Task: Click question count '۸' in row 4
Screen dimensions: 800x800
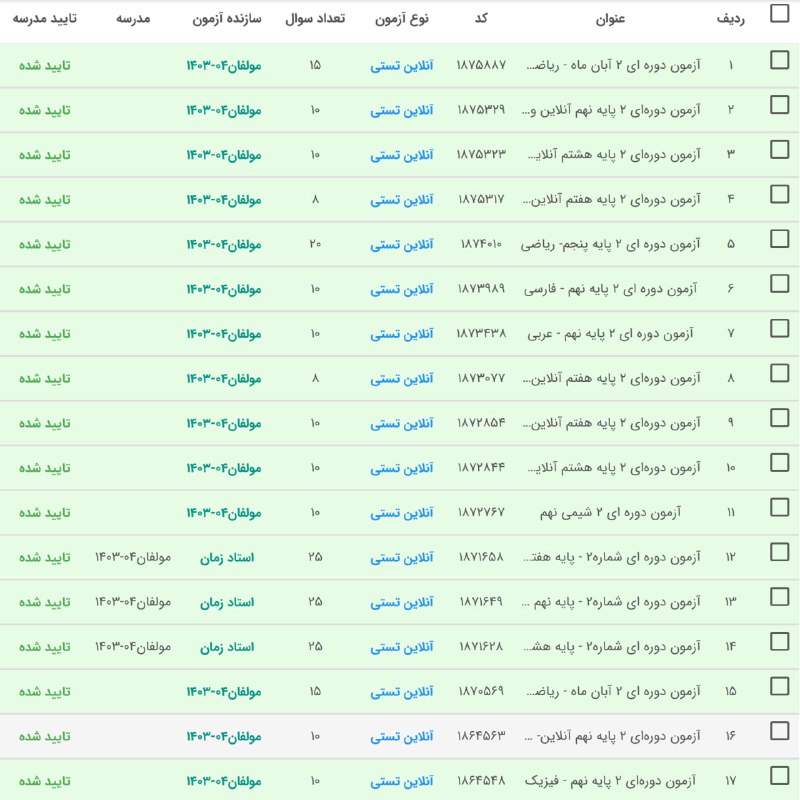Action: point(315,199)
